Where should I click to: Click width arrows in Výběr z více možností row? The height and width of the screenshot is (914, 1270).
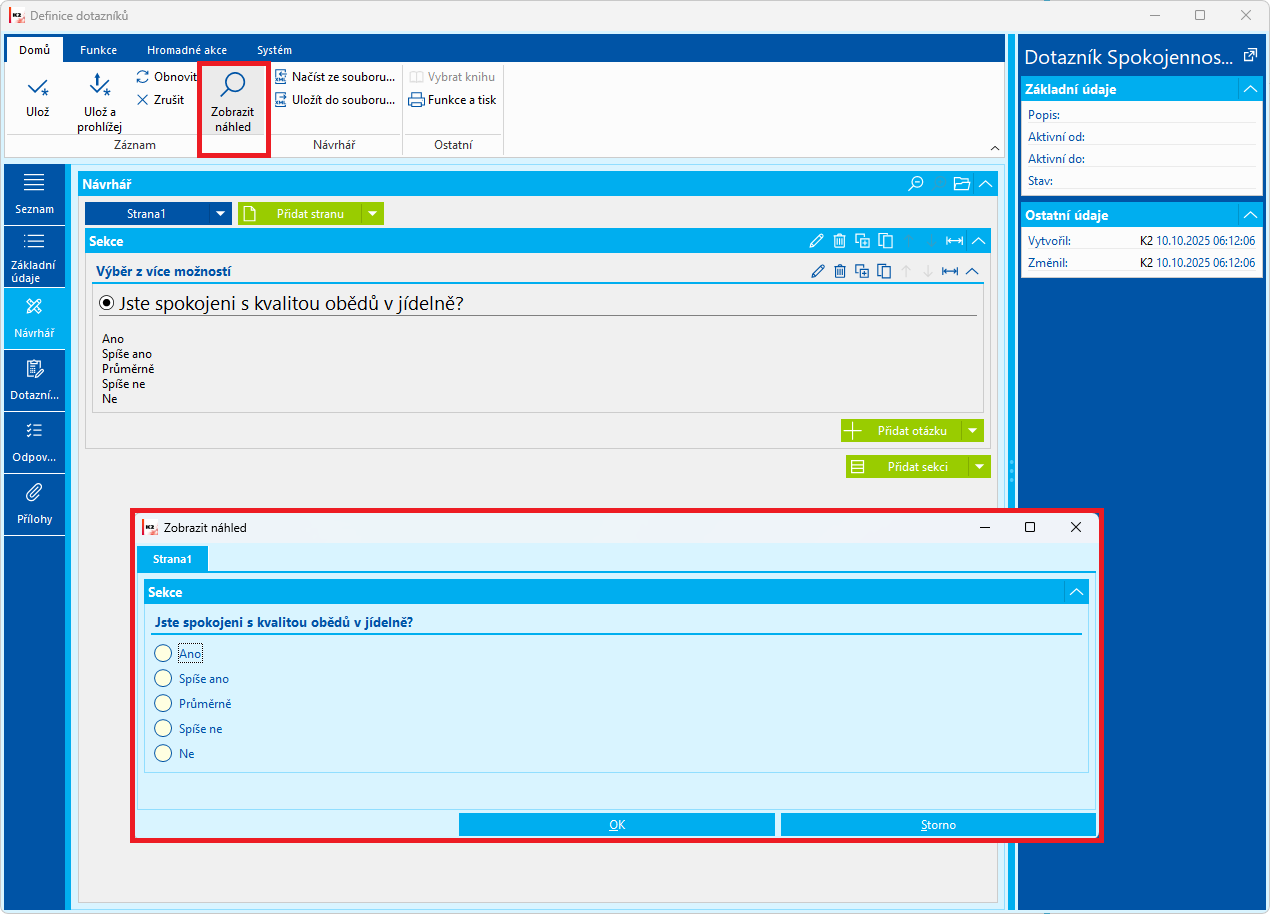(x=950, y=271)
